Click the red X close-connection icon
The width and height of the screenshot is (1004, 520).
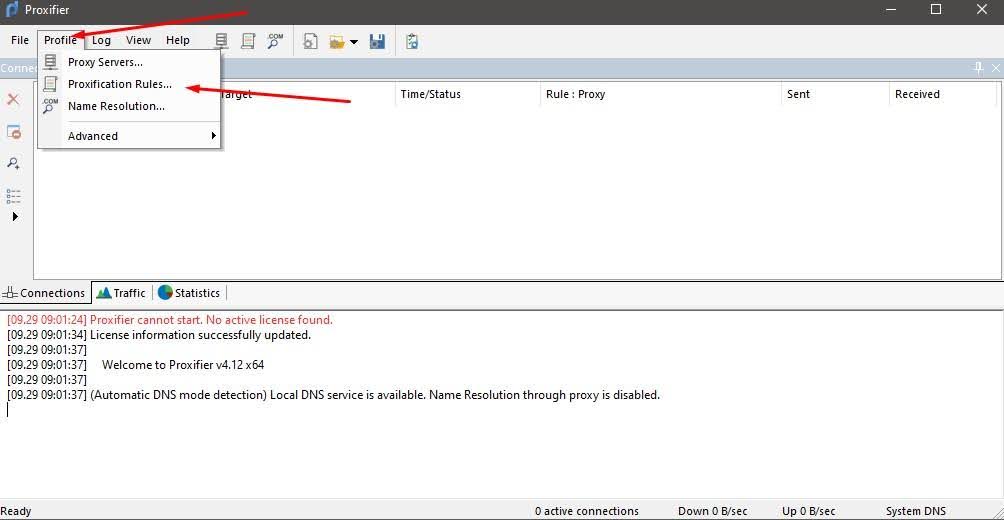13,99
